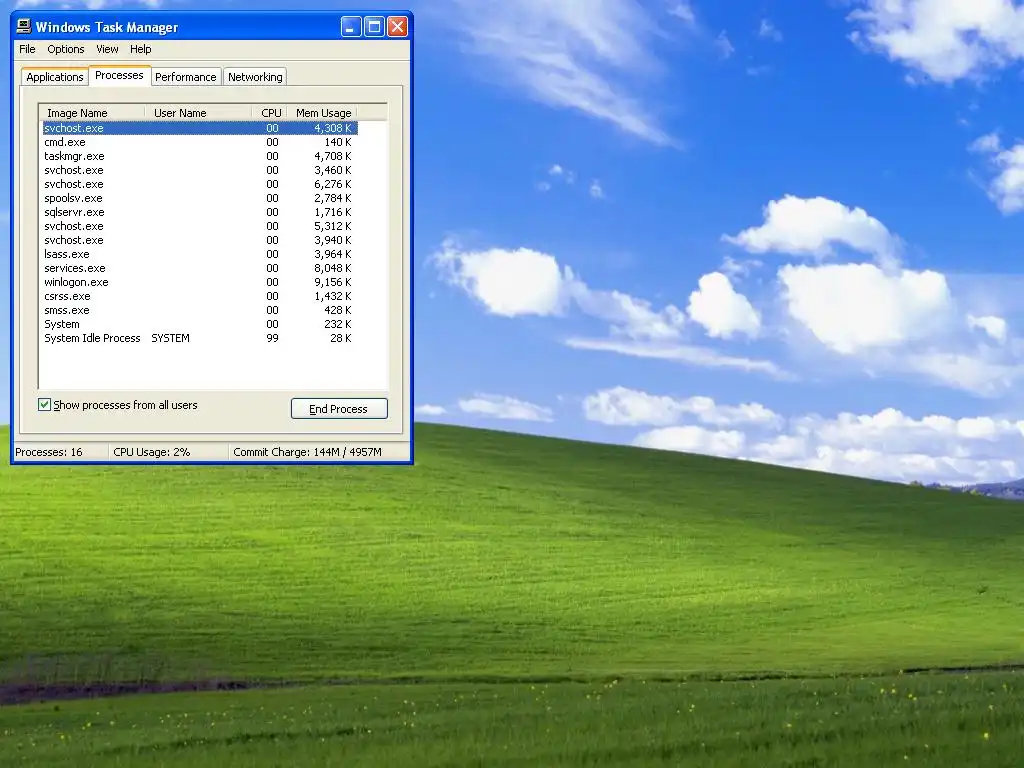Select svchost.exe using 4,308 K
The height and width of the screenshot is (768, 1024).
point(200,128)
